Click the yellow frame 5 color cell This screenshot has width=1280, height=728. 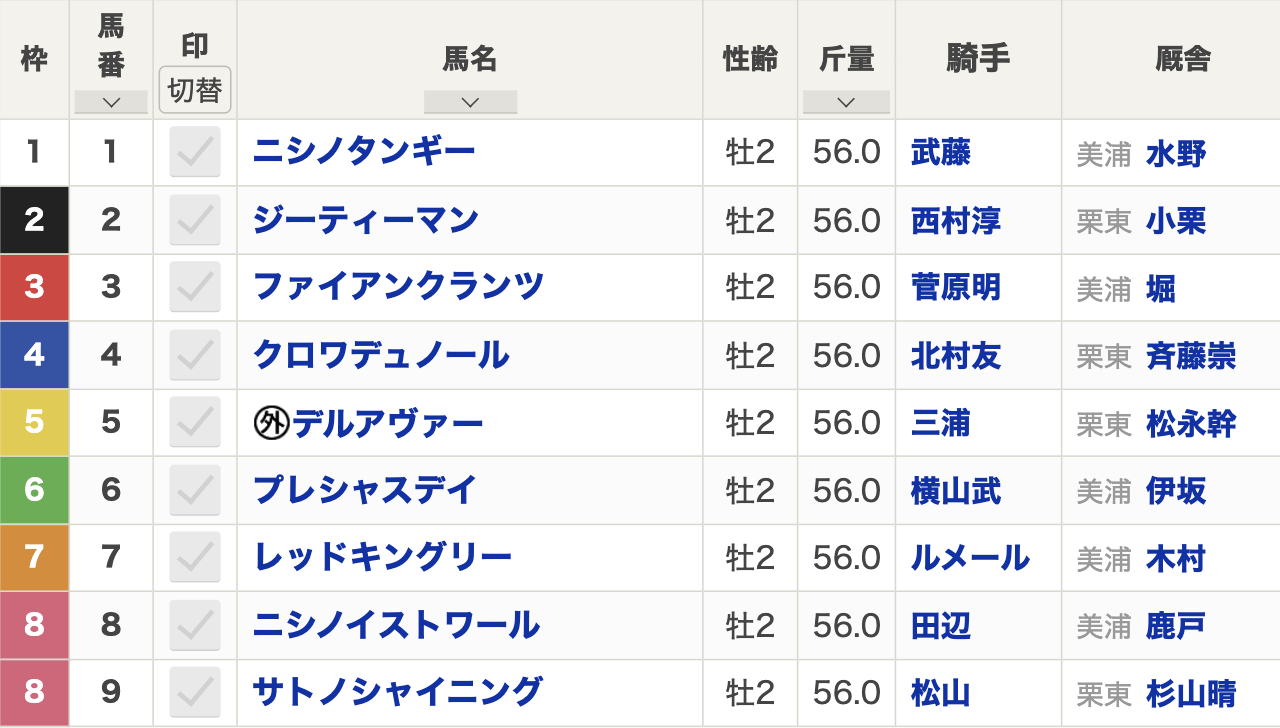(x=34, y=423)
